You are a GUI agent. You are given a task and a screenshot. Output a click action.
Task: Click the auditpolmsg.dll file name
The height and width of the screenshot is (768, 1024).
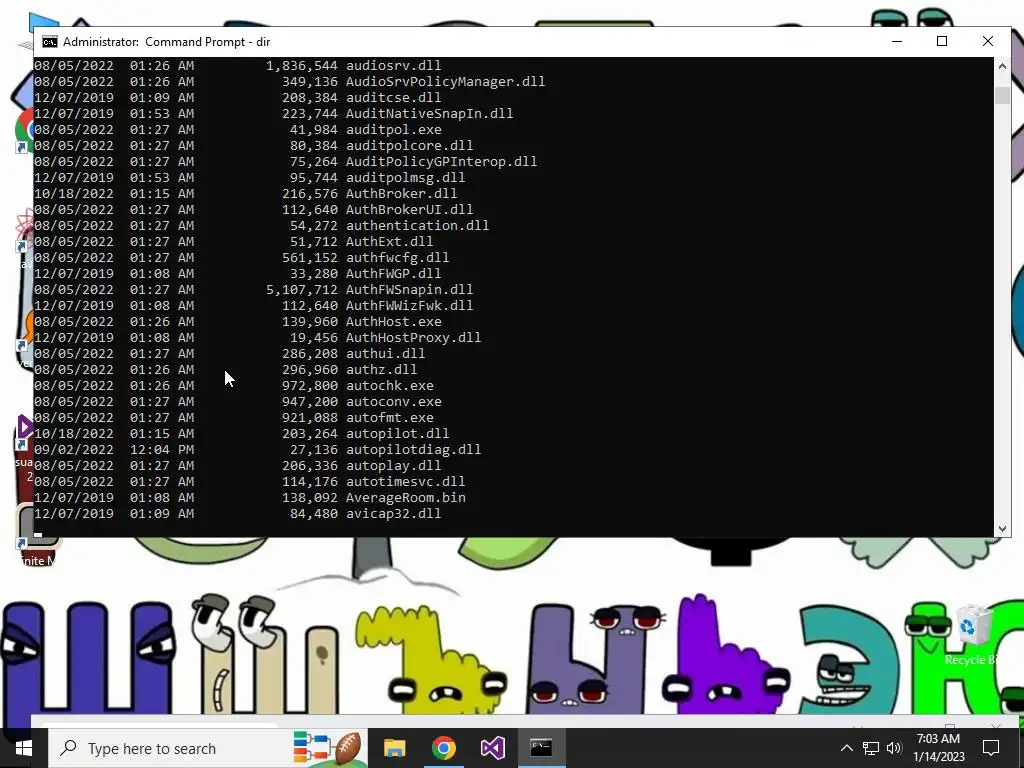(406, 178)
